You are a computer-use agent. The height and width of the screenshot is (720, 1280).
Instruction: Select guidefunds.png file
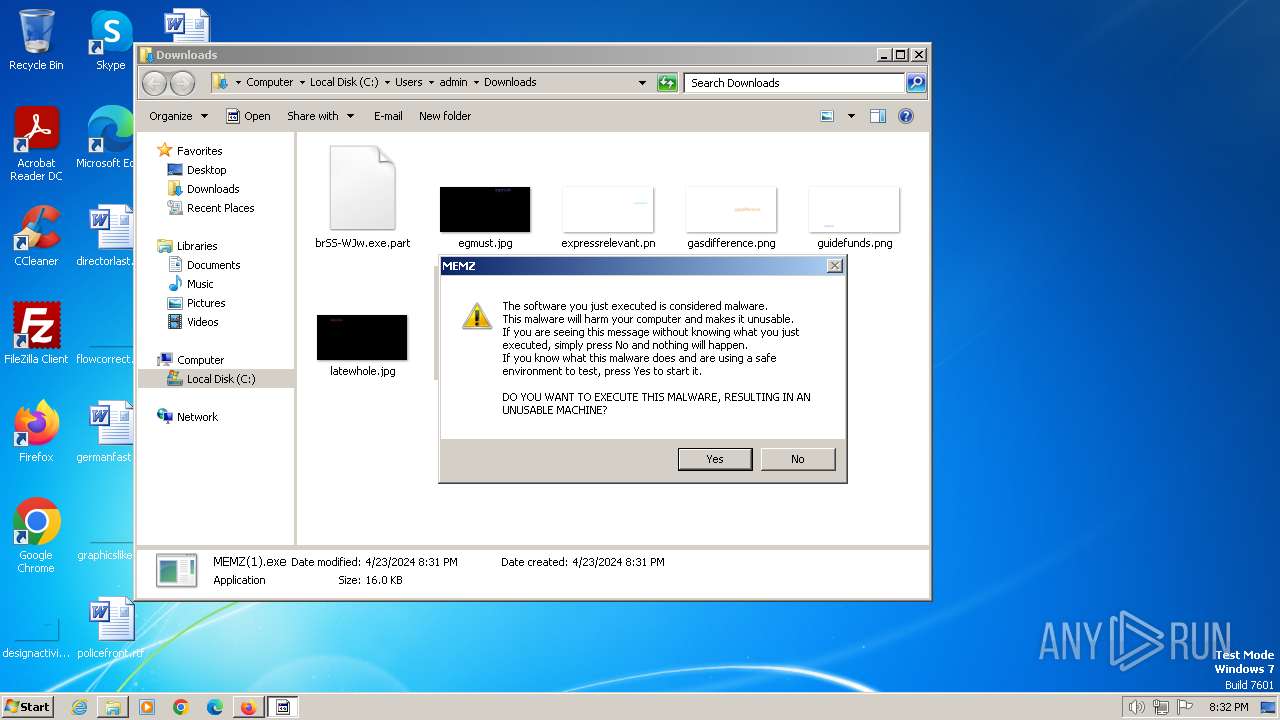click(854, 217)
